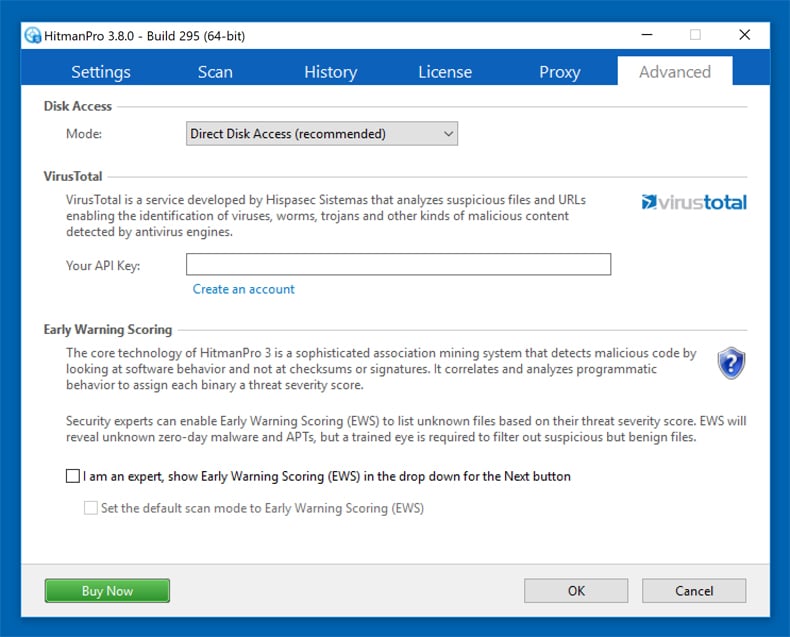The height and width of the screenshot is (637, 790).
Task: Click the Mode: label
Action: [x=84, y=134]
